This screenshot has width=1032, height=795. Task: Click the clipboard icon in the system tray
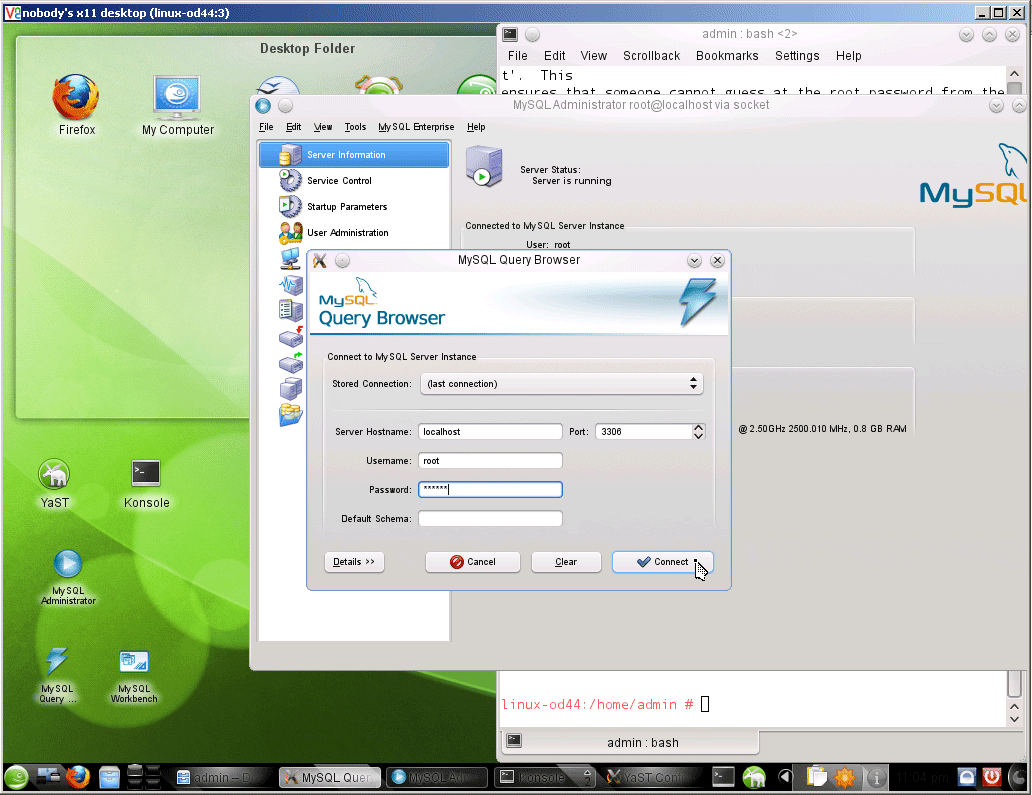816,777
